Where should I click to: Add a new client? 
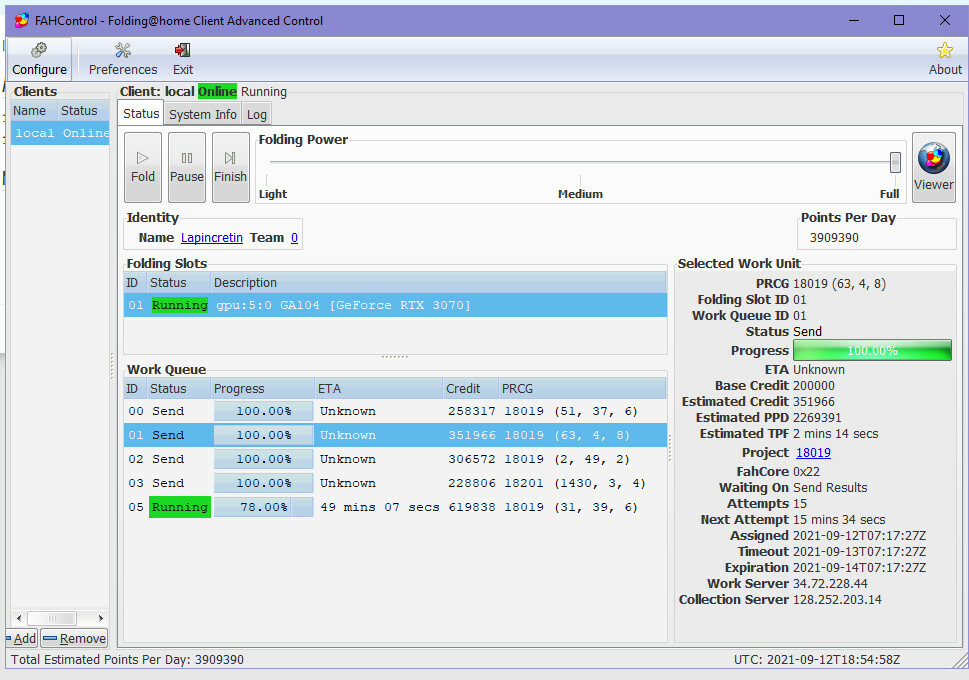tap(22, 639)
